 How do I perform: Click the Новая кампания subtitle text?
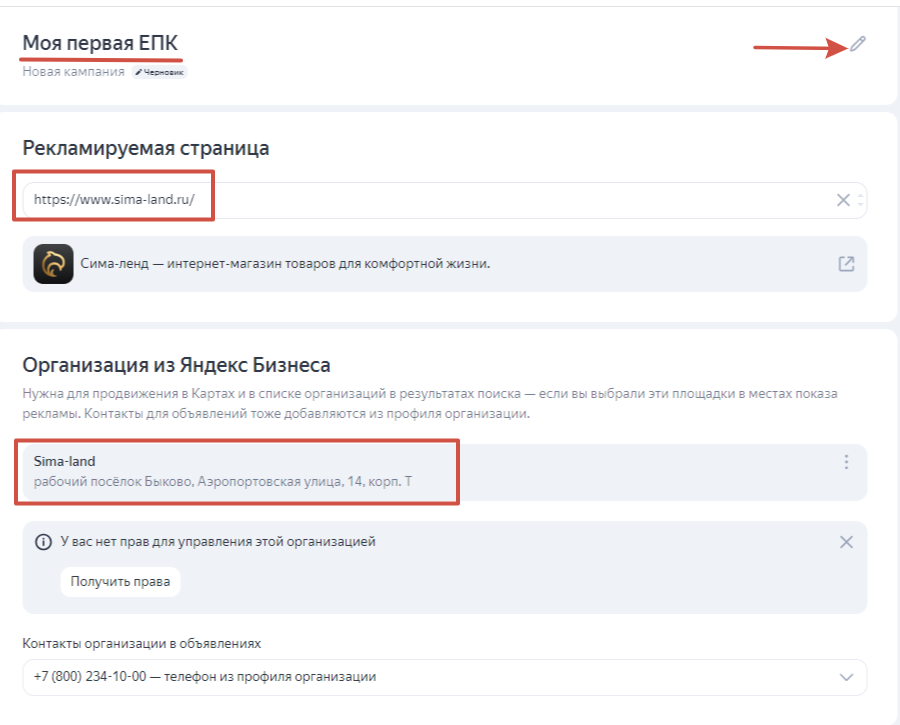pyautogui.click(x=73, y=72)
